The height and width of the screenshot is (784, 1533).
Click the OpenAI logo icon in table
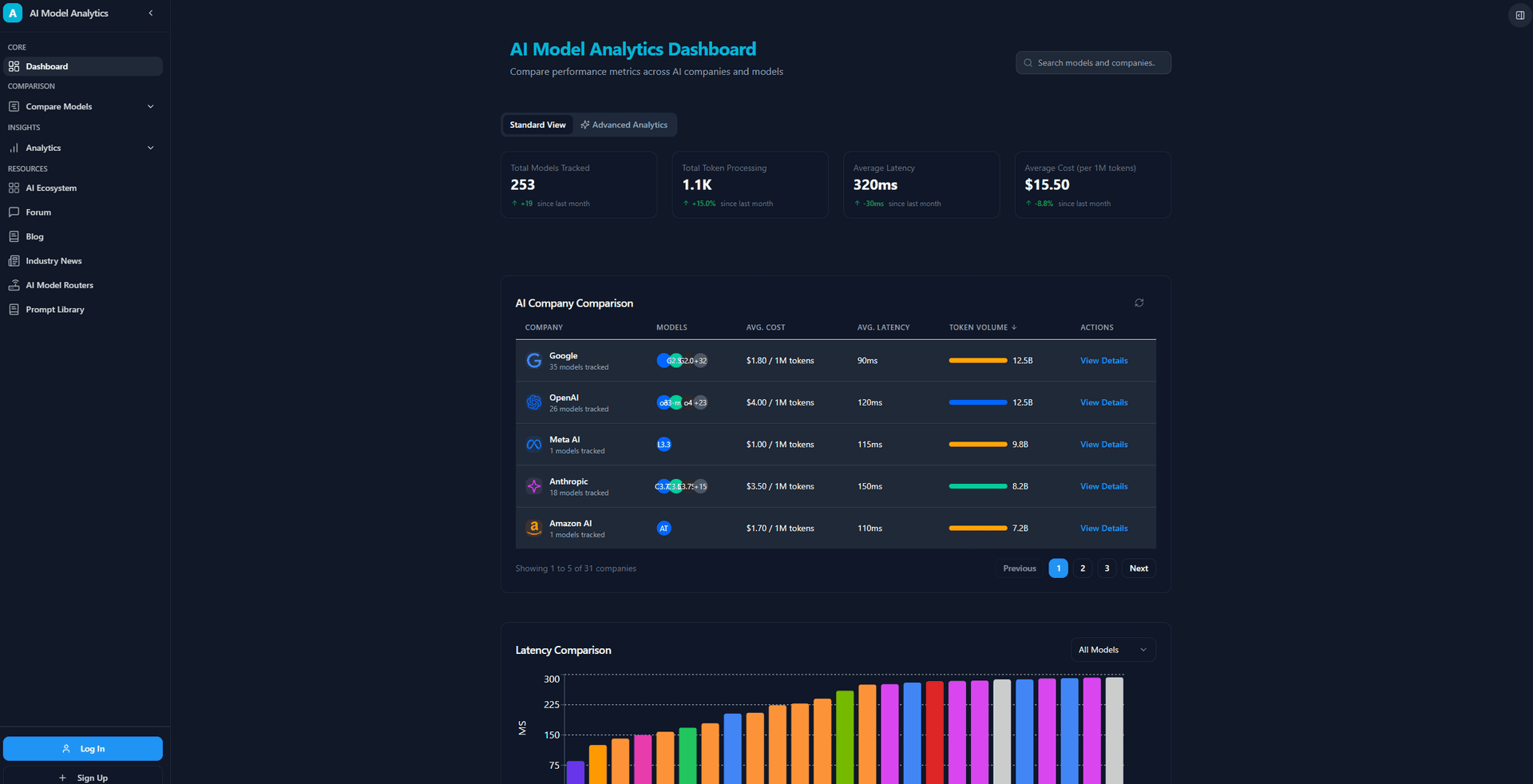click(x=533, y=402)
